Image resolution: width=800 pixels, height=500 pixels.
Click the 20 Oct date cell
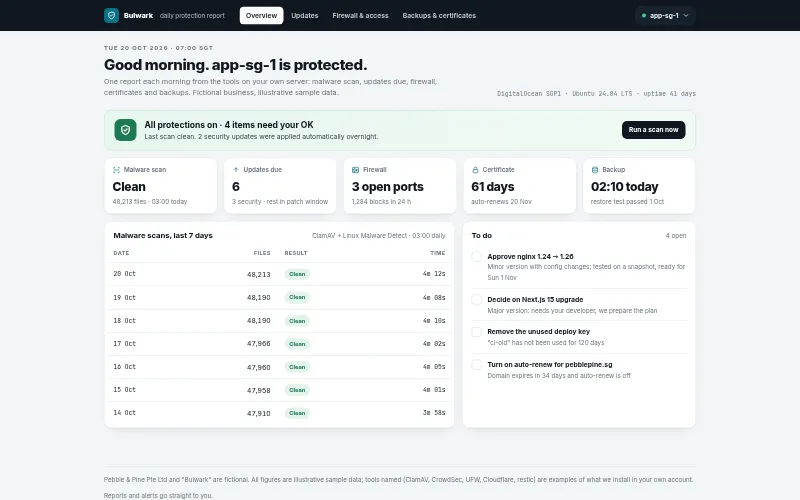tap(124, 274)
